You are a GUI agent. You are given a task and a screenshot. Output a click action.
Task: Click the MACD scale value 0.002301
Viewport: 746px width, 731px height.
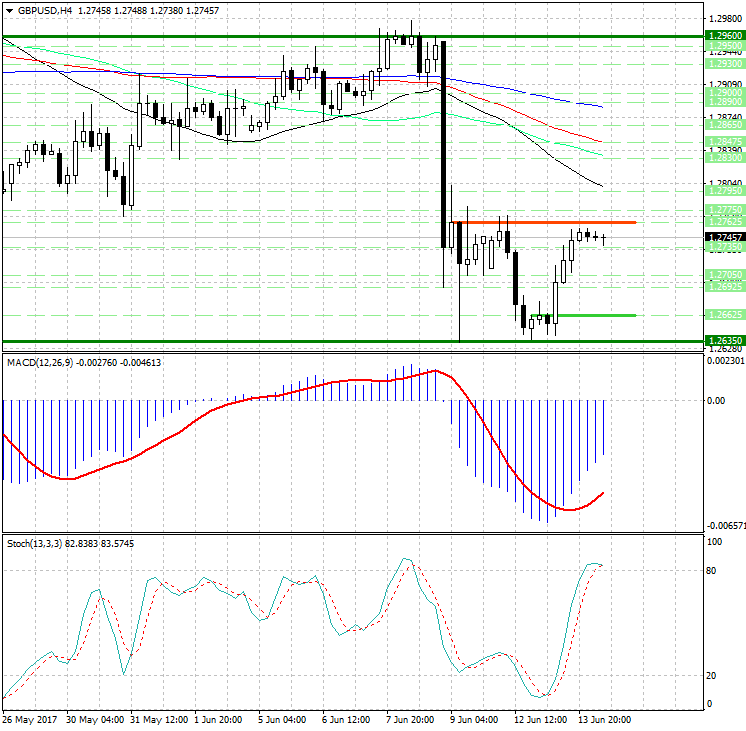[x=726, y=361]
